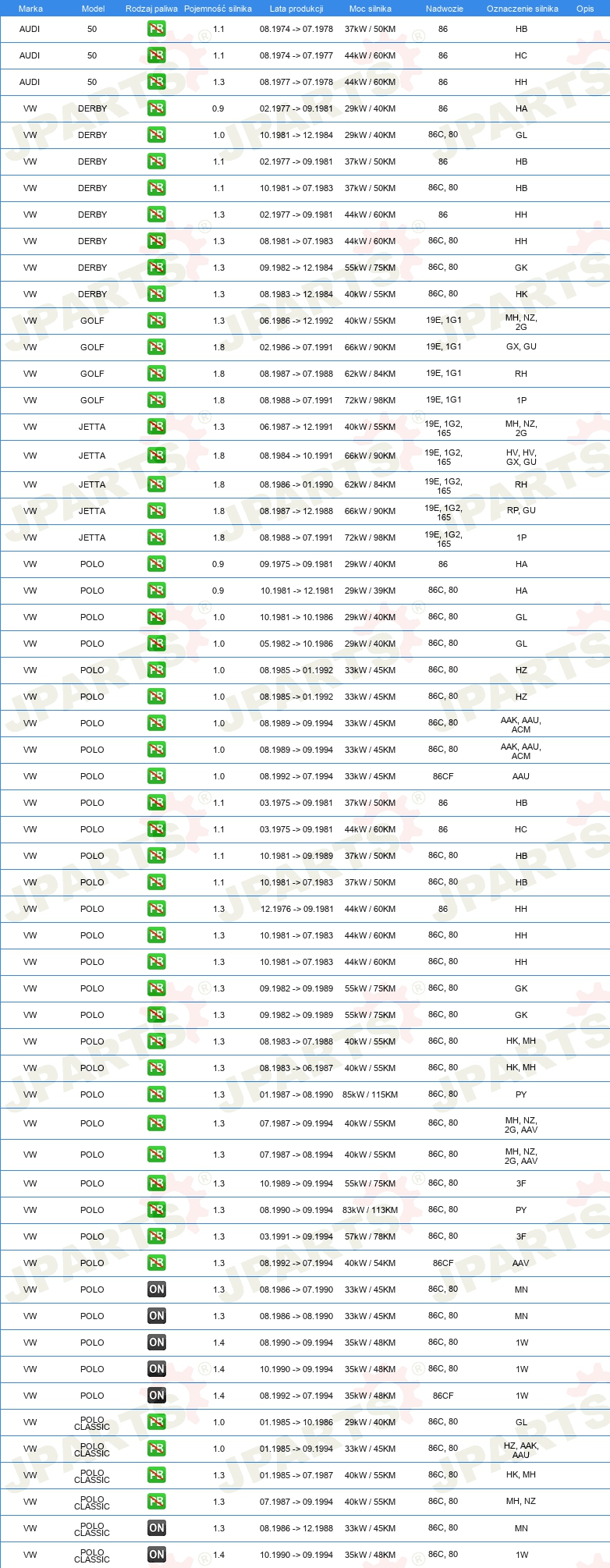Click the engine code 'HZ, AAK, AAU'

click(x=521, y=1450)
